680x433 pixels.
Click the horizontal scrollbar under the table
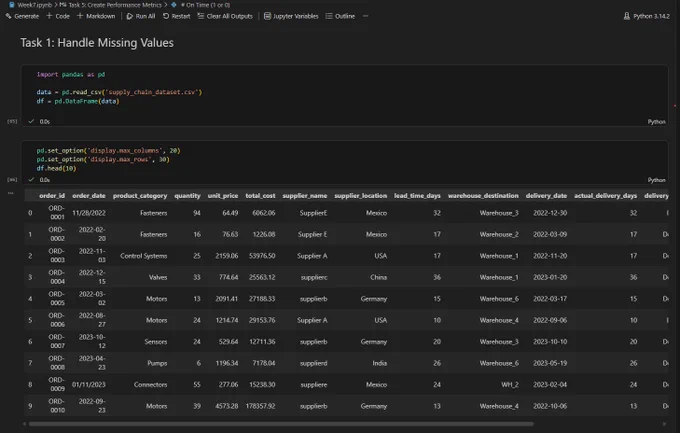(281, 424)
